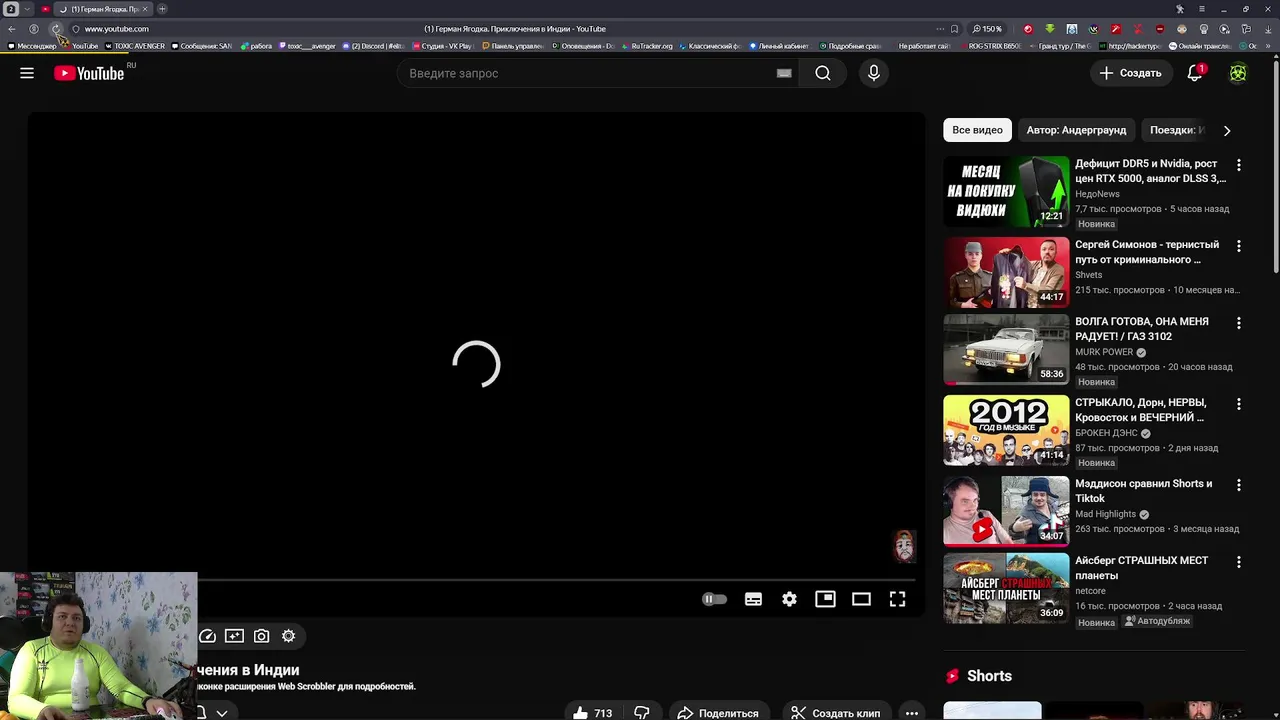1280x720 pixels.
Task: Open the 'Студия - VK Play' bookmark
Action: point(442,46)
